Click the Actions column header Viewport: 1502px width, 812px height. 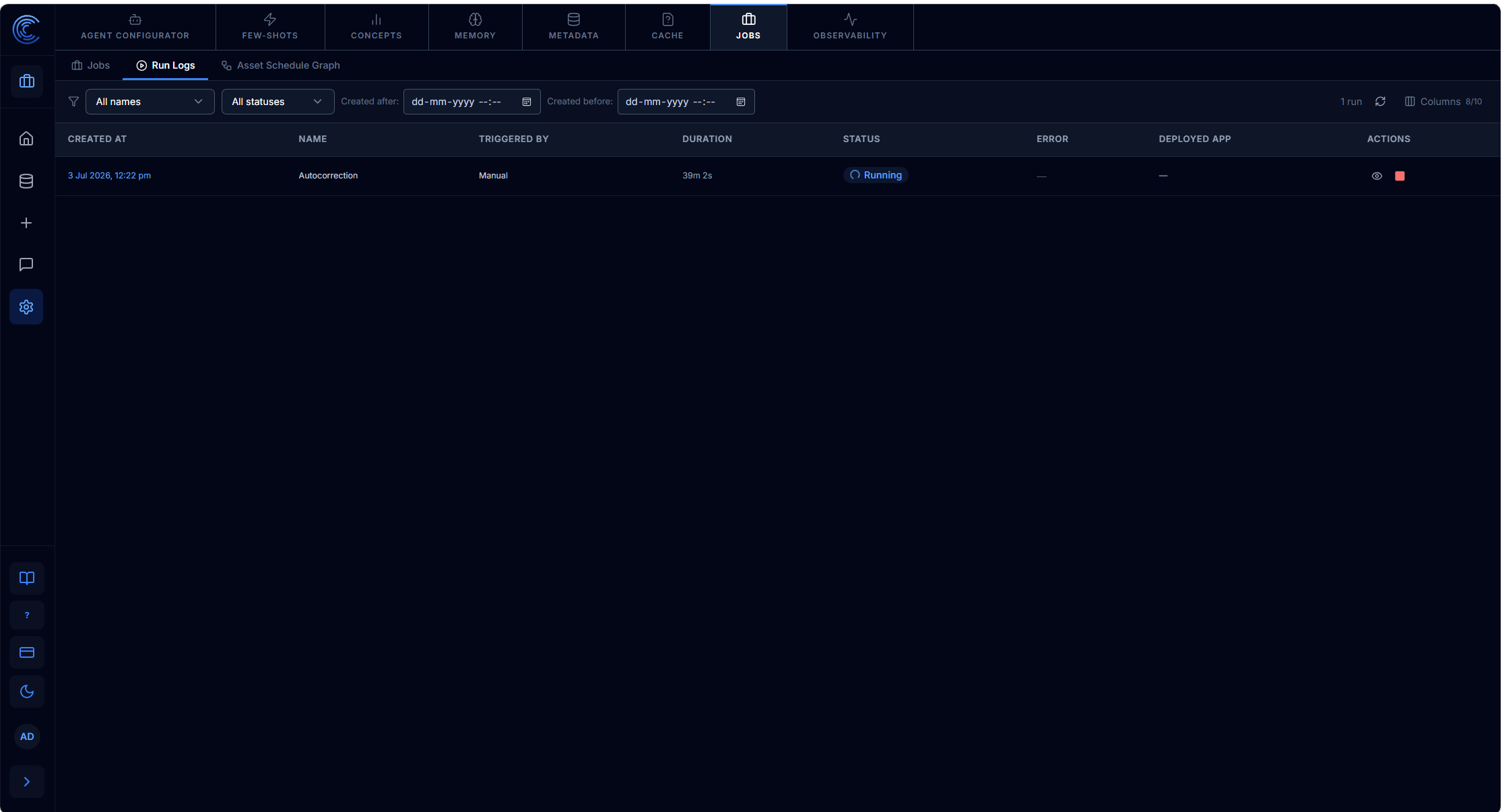coord(1388,139)
